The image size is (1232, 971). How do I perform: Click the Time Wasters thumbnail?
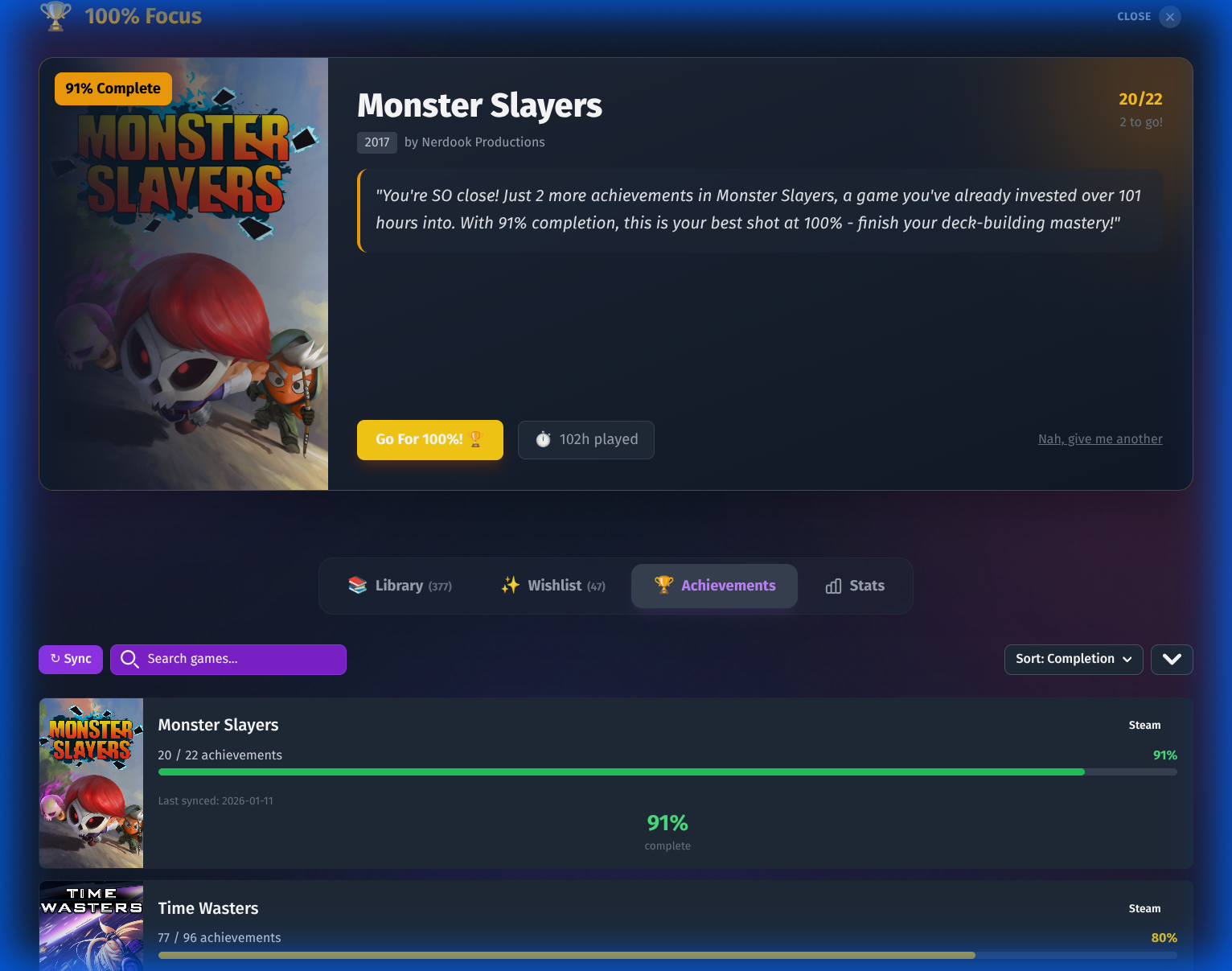point(91,926)
